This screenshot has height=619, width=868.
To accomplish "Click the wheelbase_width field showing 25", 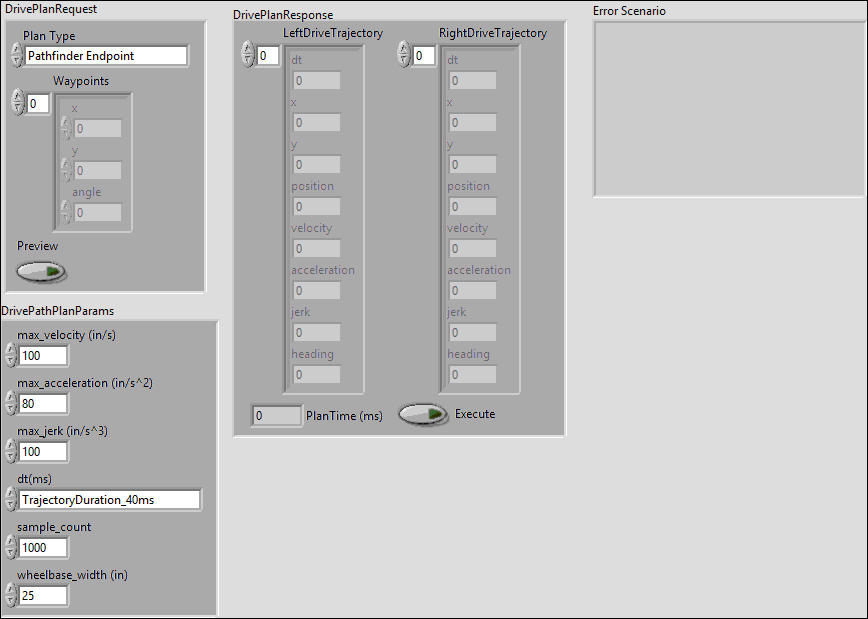I will 43,596.
